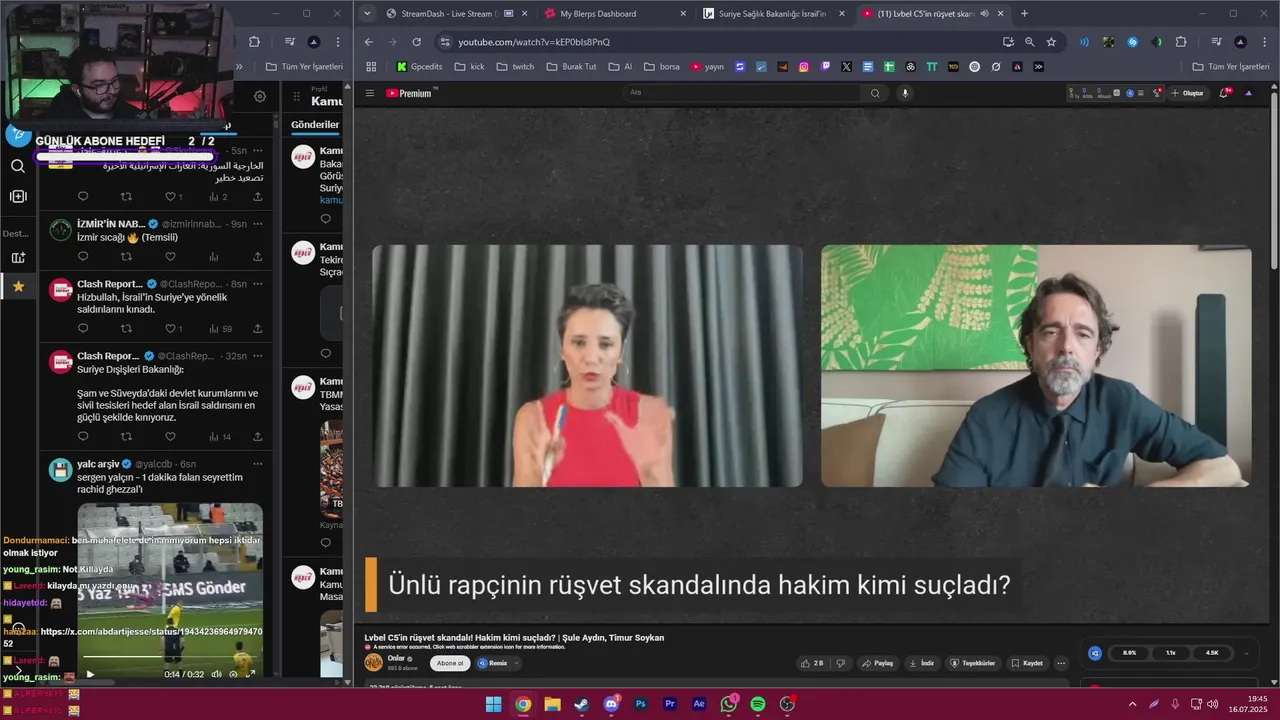This screenshot has width=1280, height=720.
Task: Launch Photoshop from the taskbar
Action: pyautogui.click(x=641, y=704)
